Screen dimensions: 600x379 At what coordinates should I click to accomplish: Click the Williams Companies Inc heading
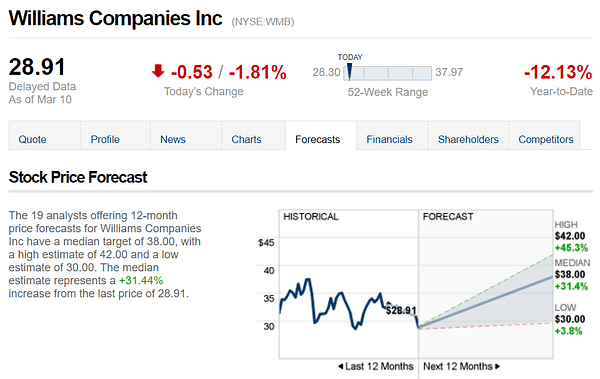coord(115,18)
